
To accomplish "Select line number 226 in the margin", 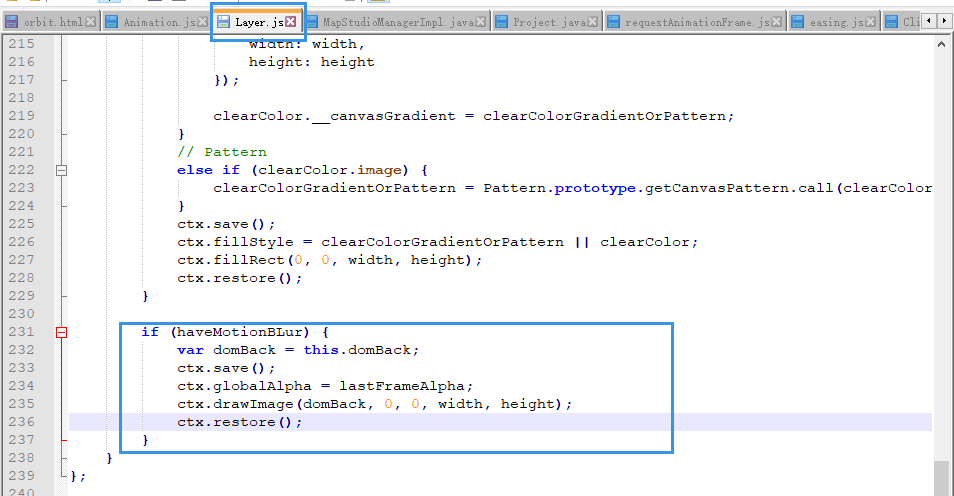I will 22,242.
